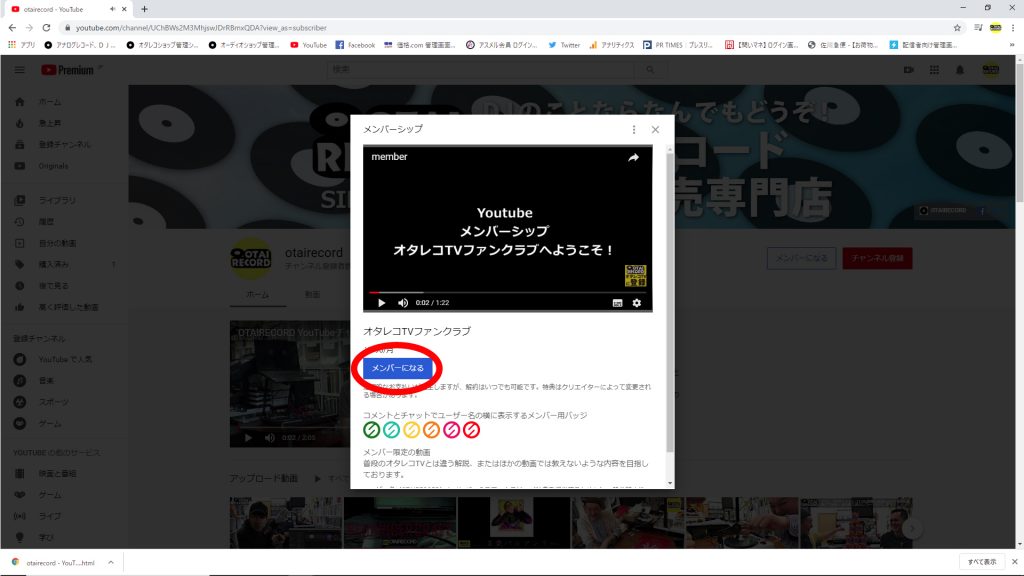Select the channel's ホーム tab

pyautogui.click(x=257, y=295)
